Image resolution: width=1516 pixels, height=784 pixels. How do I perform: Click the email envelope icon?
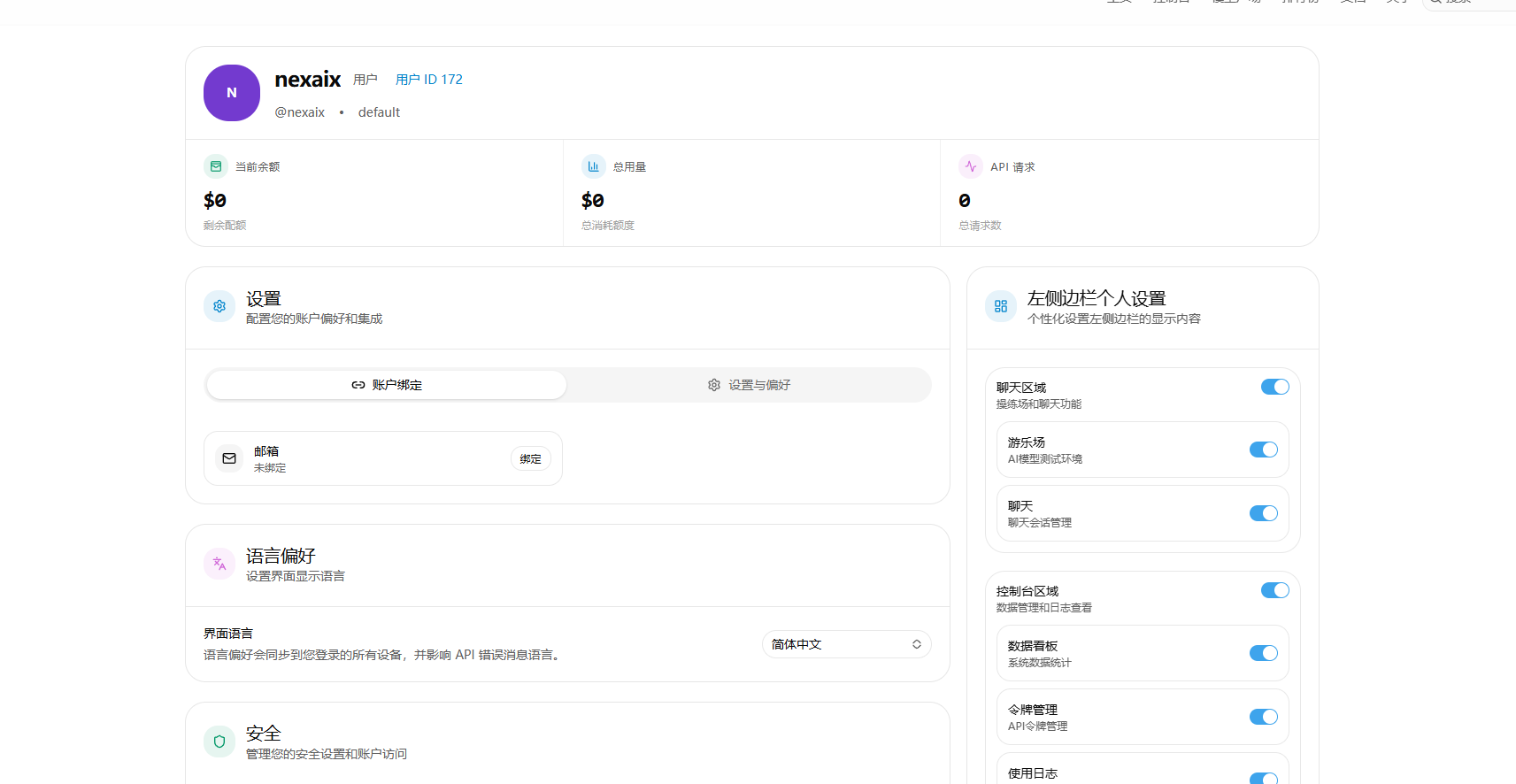[x=229, y=458]
